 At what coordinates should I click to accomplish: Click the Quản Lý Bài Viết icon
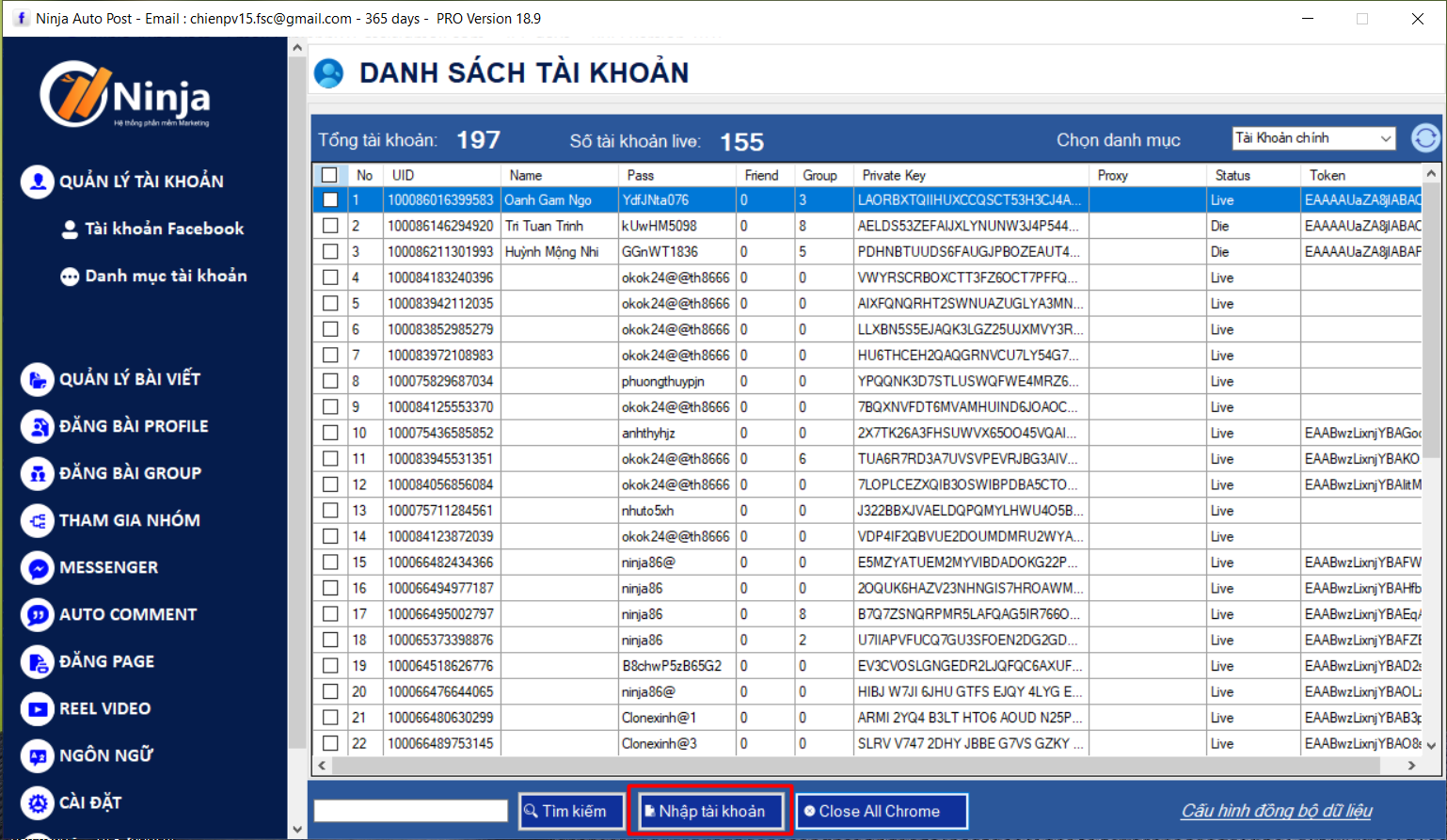[x=37, y=379]
